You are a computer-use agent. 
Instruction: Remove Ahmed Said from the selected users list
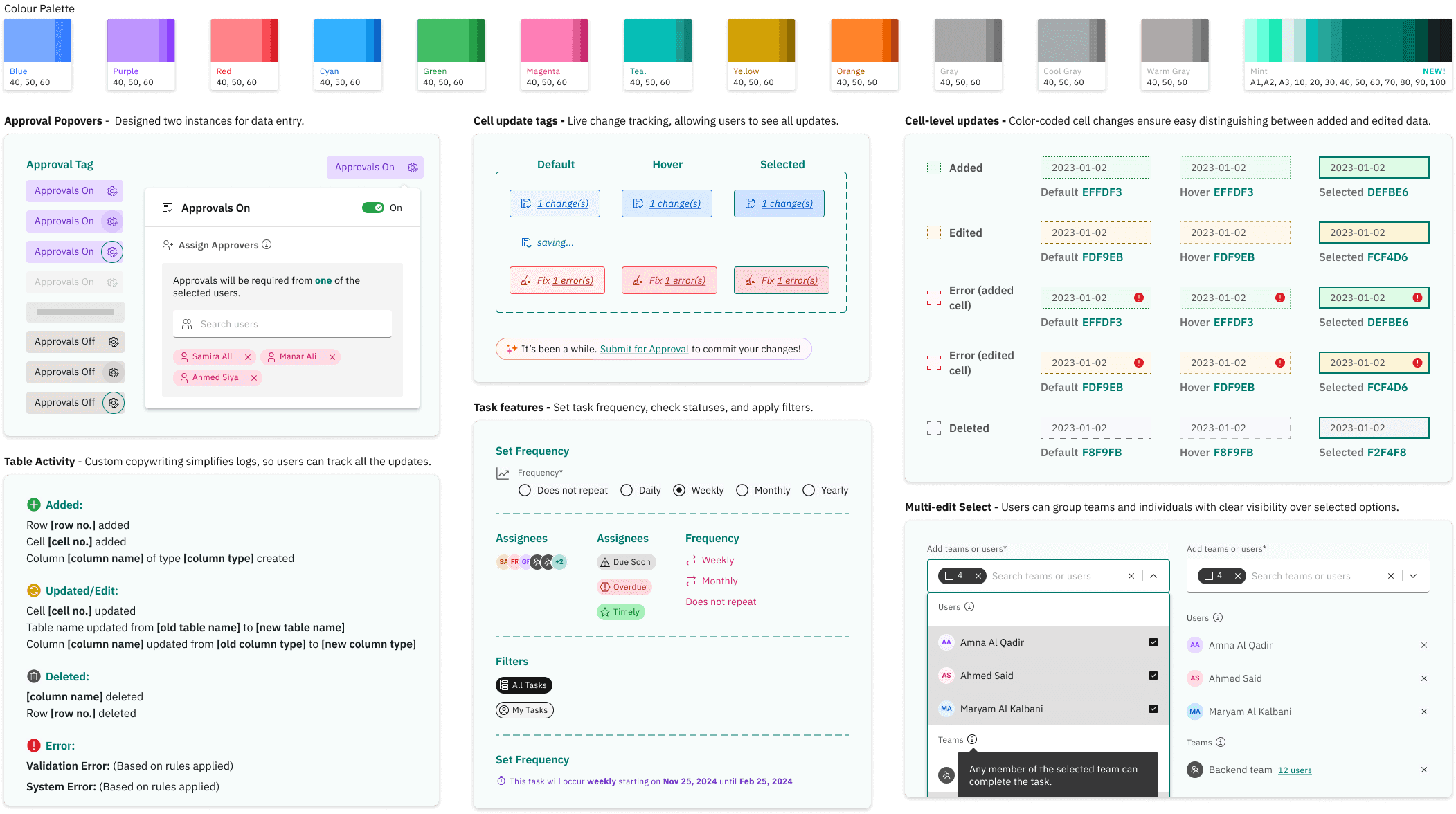pyautogui.click(x=1423, y=678)
